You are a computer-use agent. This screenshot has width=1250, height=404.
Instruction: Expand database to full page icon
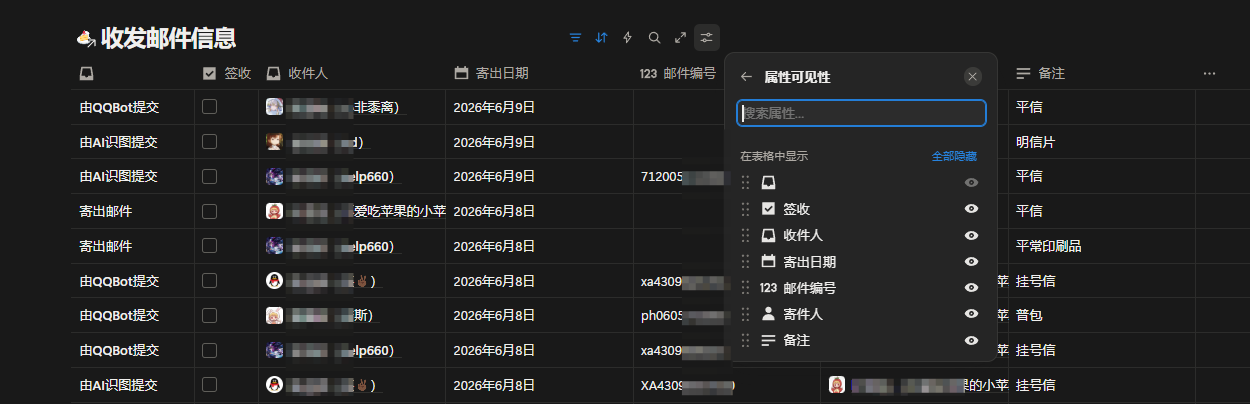(x=680, y=38)
